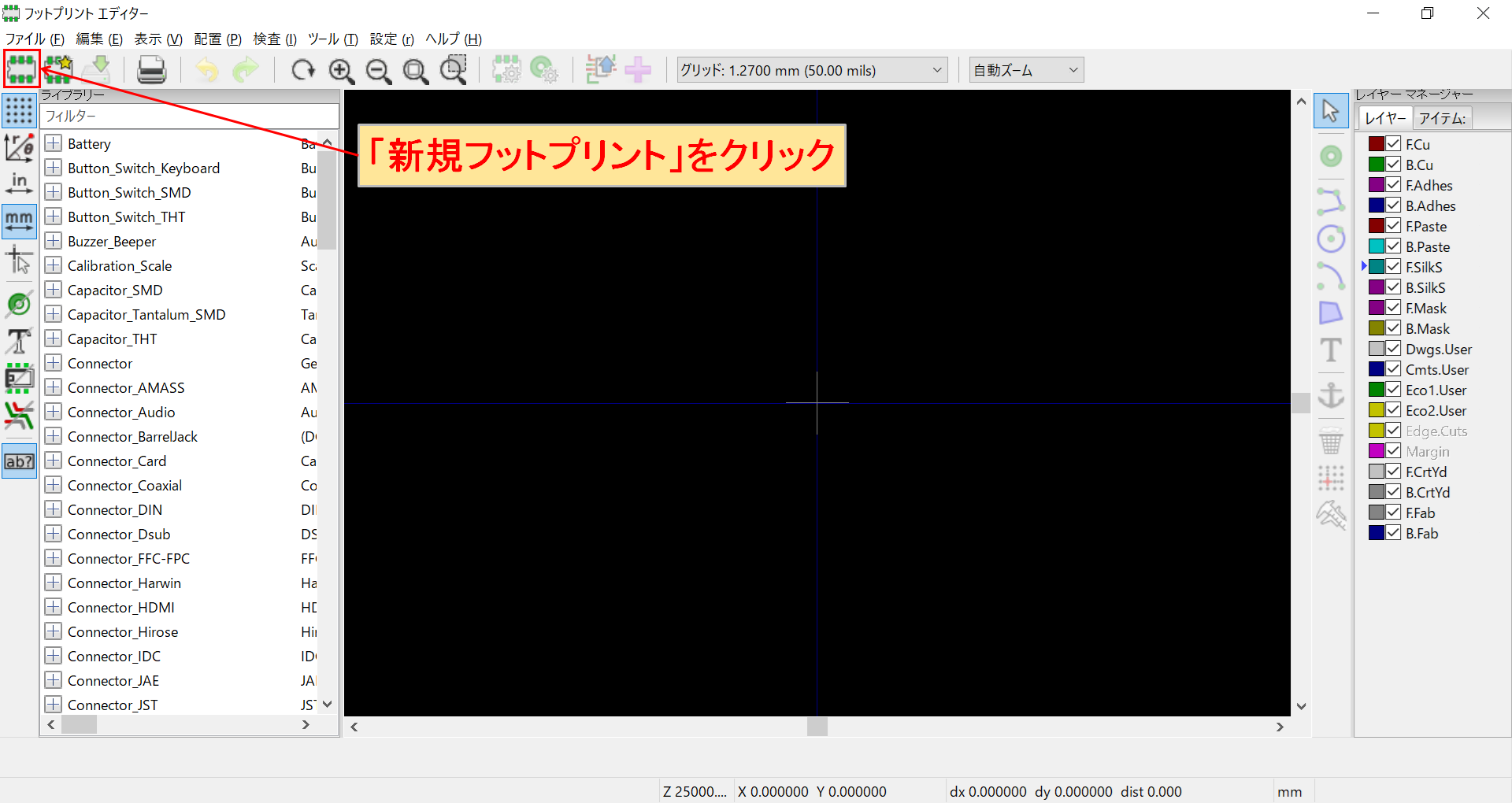Image resolution: width=1512 pixels, height=803 pixels.
Task: Select the Add Text tool
Action: (x=1331, y=350)
